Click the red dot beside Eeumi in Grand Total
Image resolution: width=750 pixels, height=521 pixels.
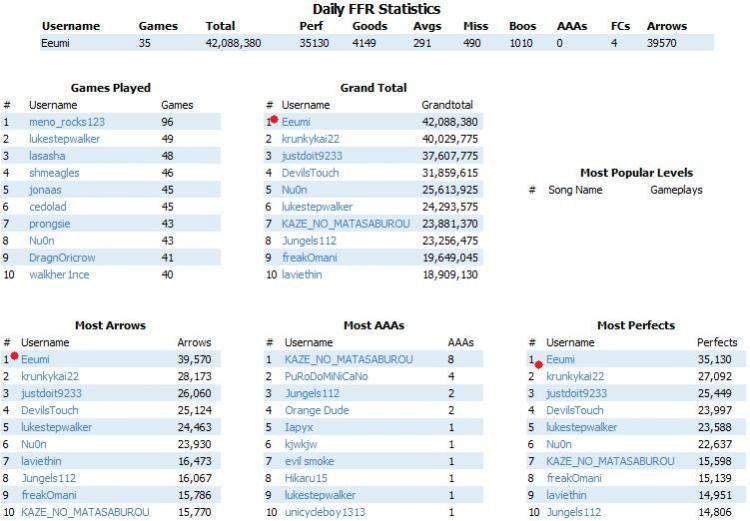click(x=274, y=119)
